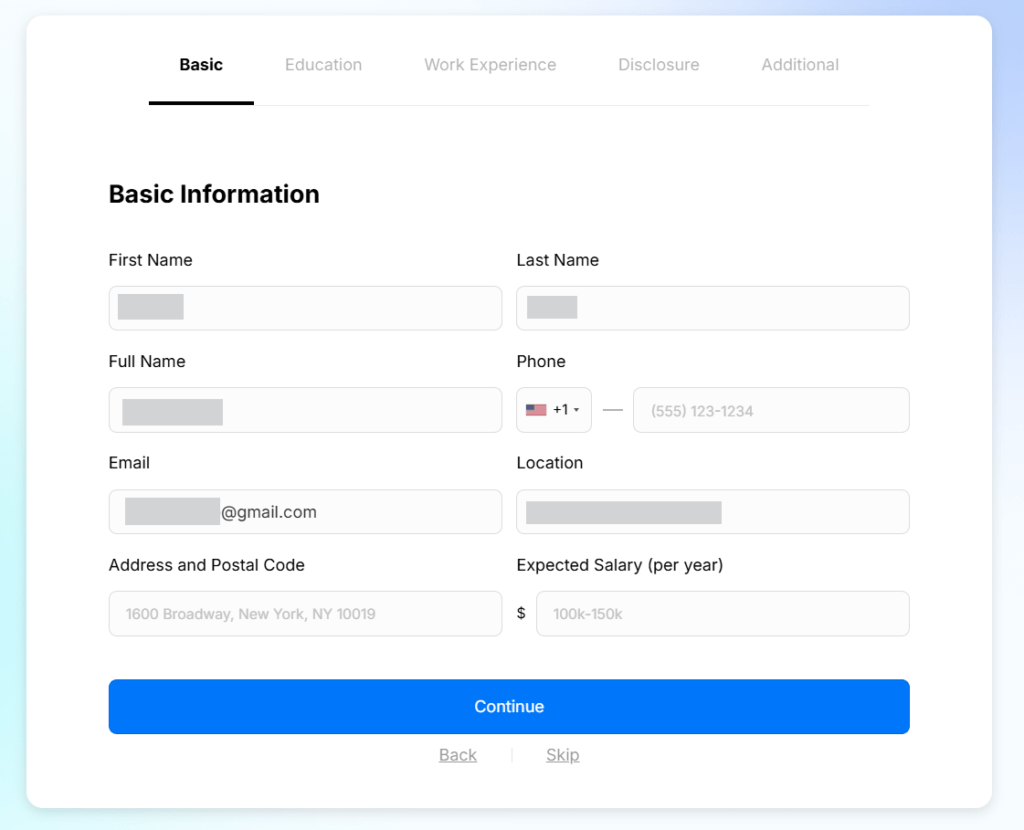Select the Address and Postal Code field
1024x830 pixels.
coord(305,614)
